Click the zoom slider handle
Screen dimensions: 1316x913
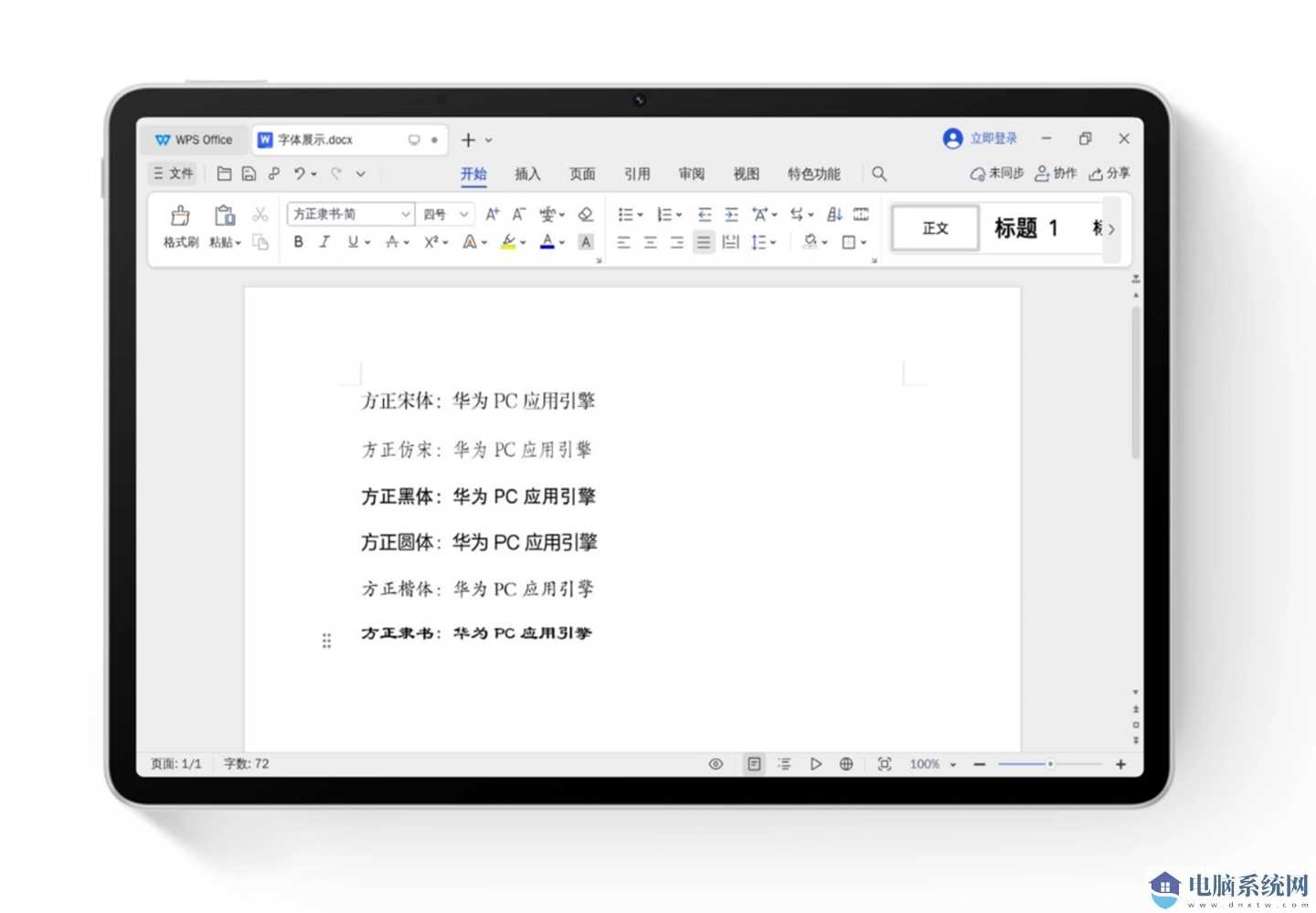tap(1050, 764)
